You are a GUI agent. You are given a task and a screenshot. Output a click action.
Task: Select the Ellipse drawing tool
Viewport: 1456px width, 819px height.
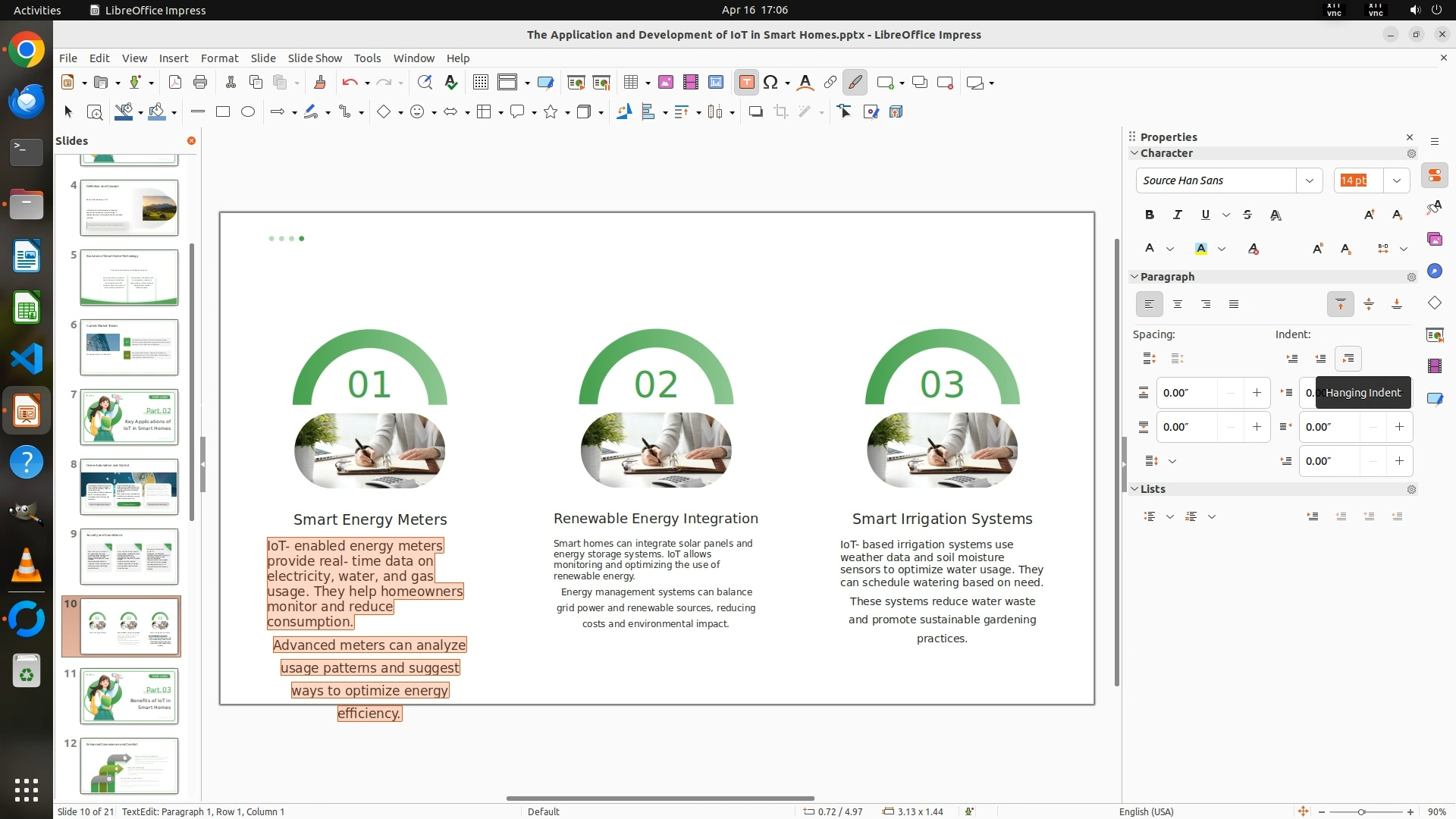pyautogui.click(x=248, y=112)
